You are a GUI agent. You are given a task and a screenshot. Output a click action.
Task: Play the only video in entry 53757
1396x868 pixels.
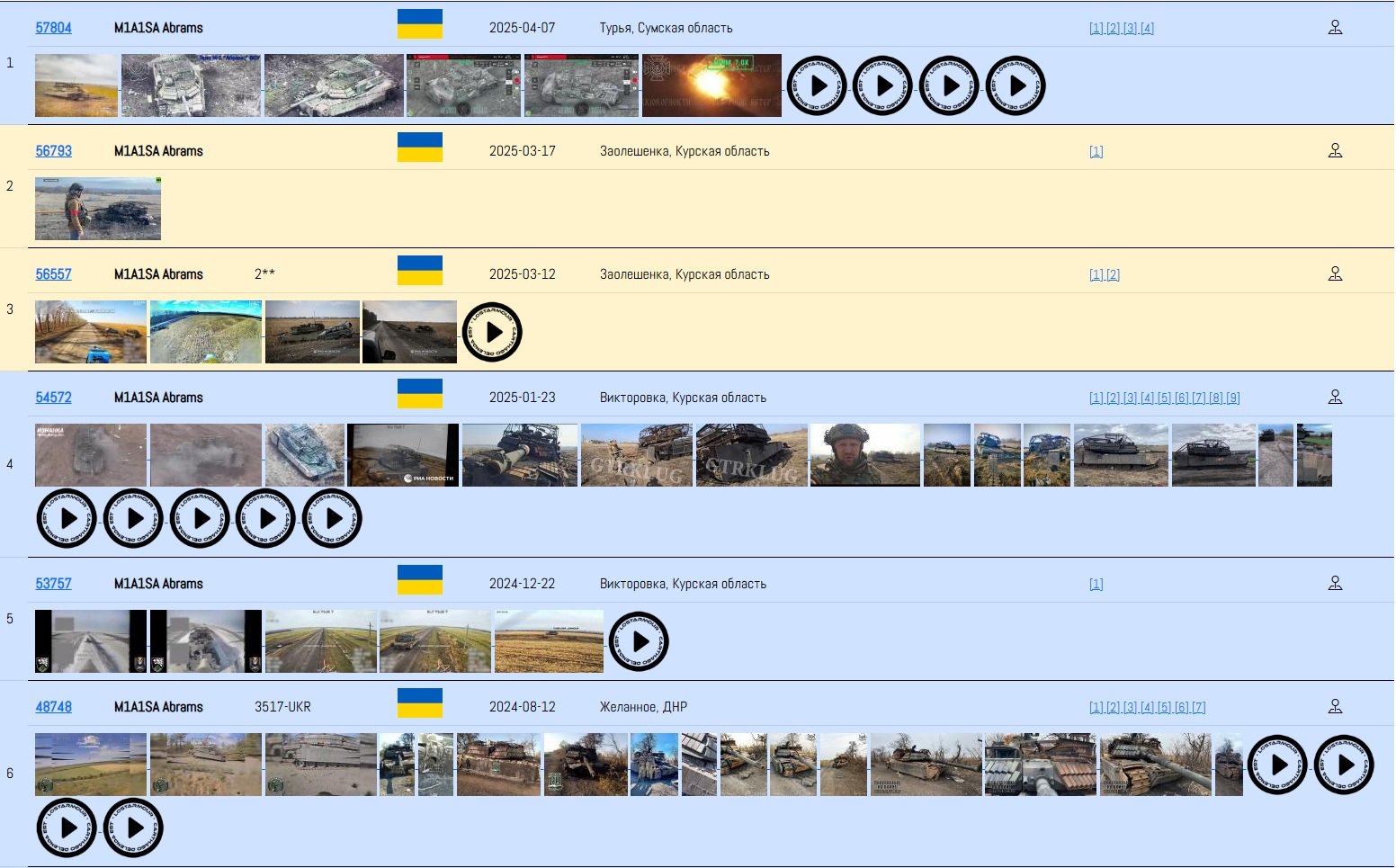coord(639,641)
